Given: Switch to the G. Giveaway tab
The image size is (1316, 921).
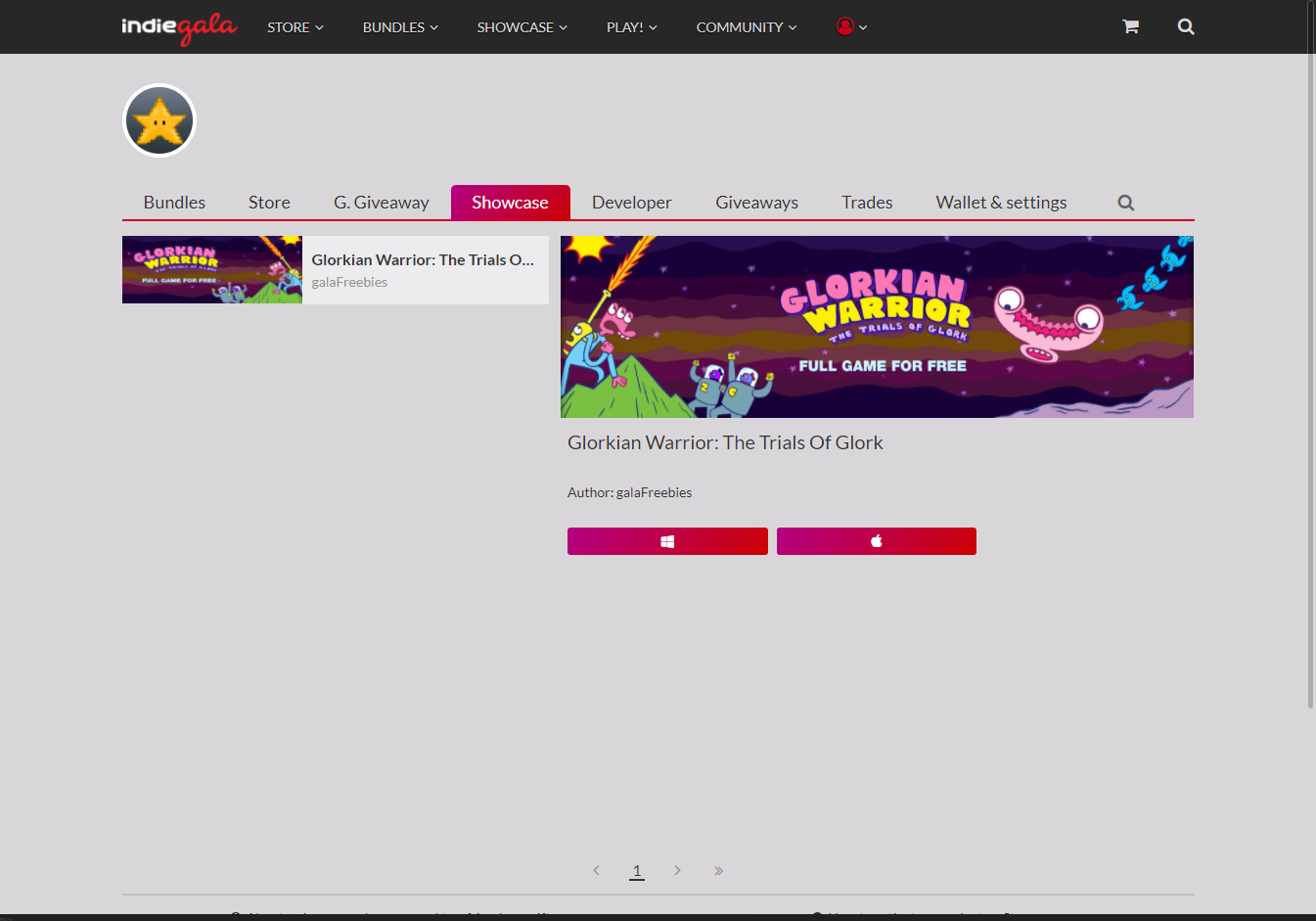Looking at the screenshot, I should (382, 203).
